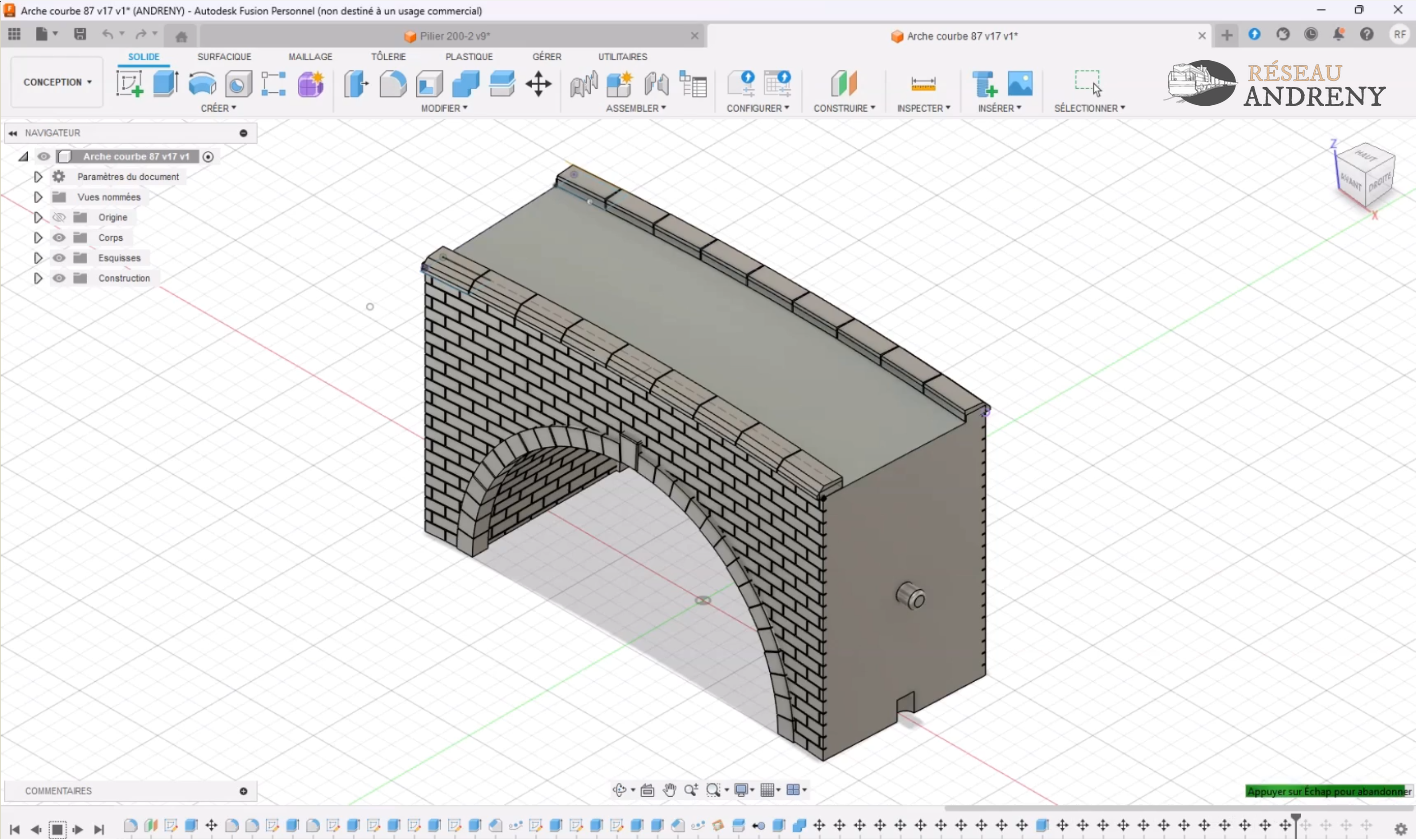1416x839 pixels.
Task: Select the Extrude tool
Action: [166, 84]
